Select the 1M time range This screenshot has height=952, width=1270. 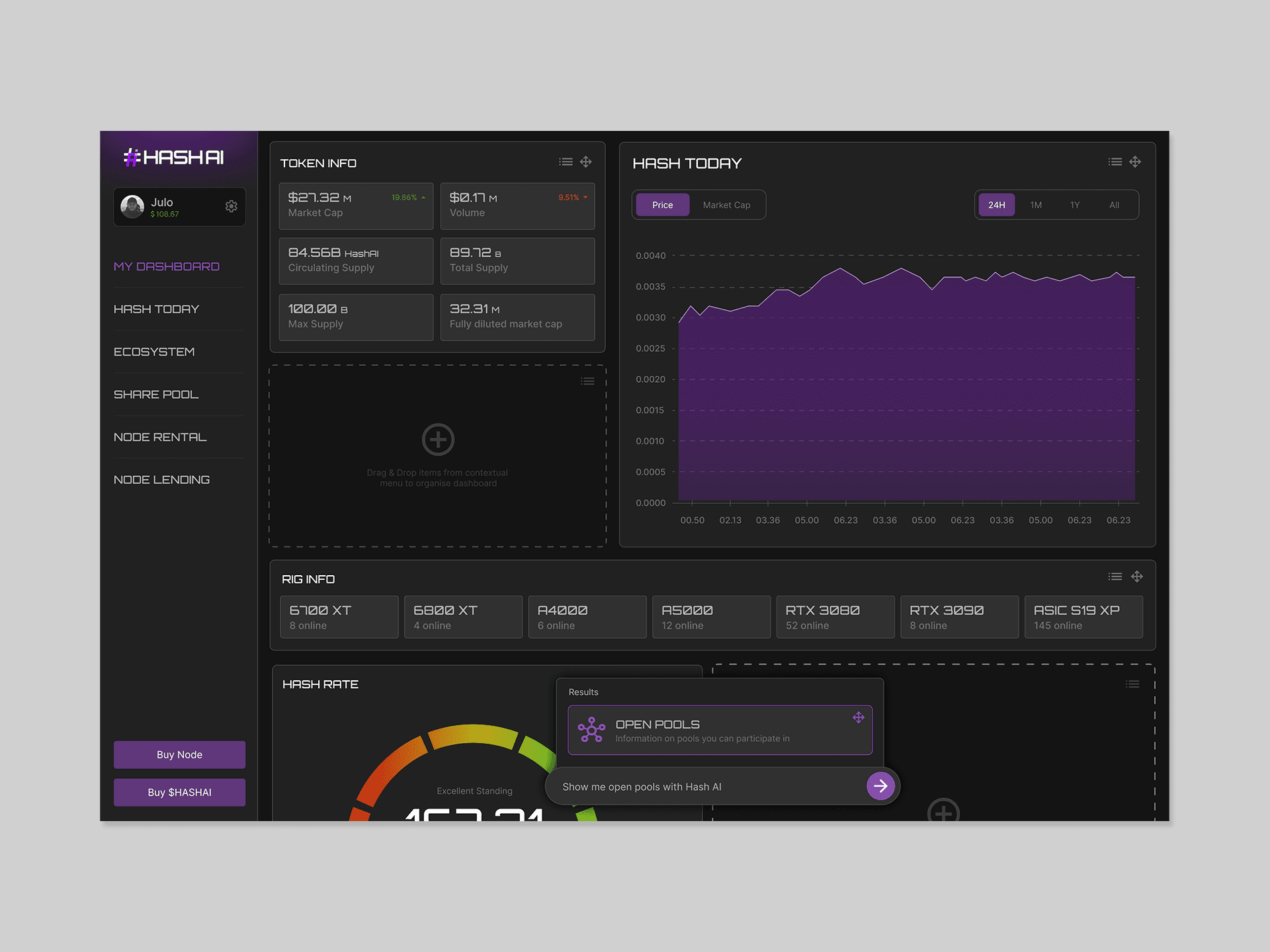(1036, 205)
